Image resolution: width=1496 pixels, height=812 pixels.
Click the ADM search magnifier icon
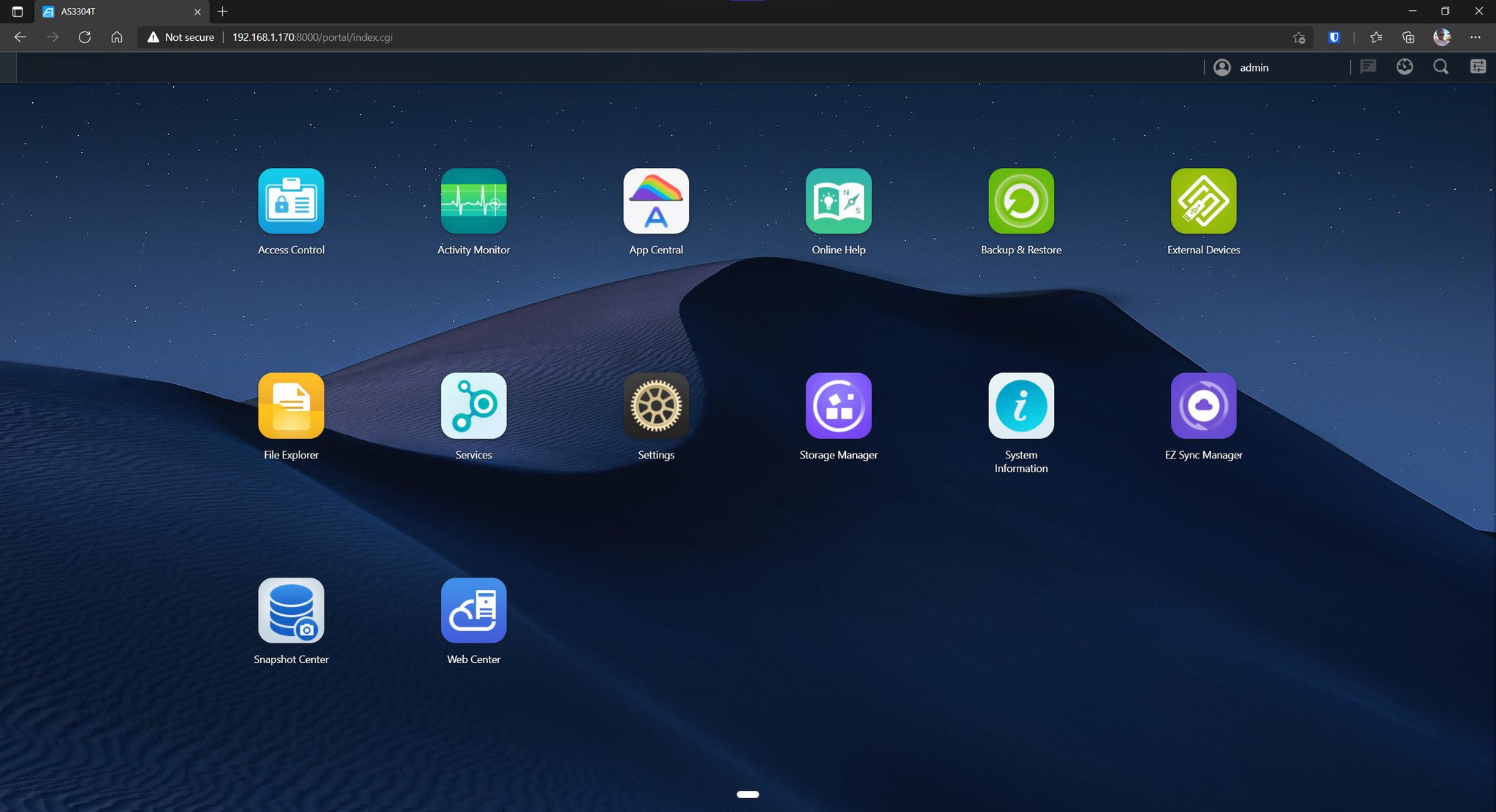click(x=1440, y=67)
